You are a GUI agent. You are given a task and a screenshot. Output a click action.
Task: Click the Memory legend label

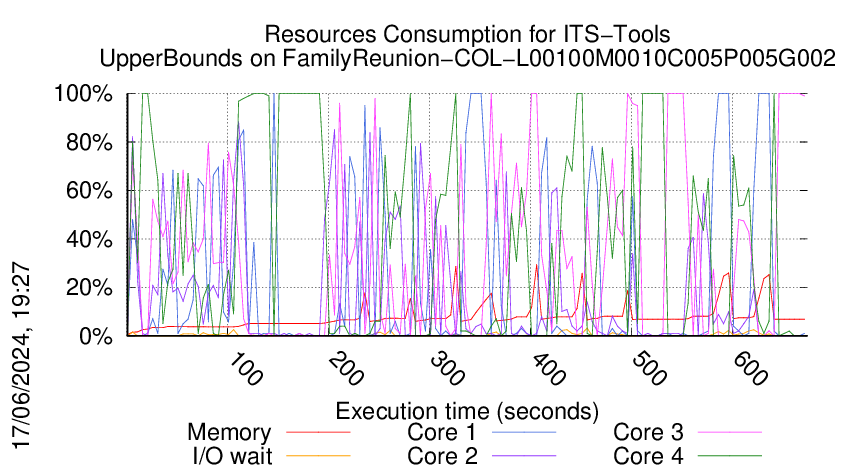tap(229, 433)
